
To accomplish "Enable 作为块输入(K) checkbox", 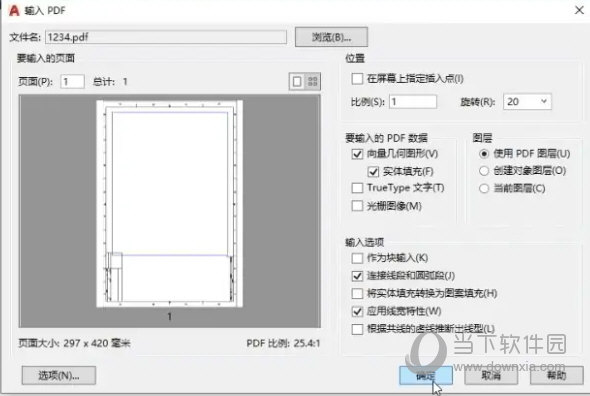I will (357, 258).
